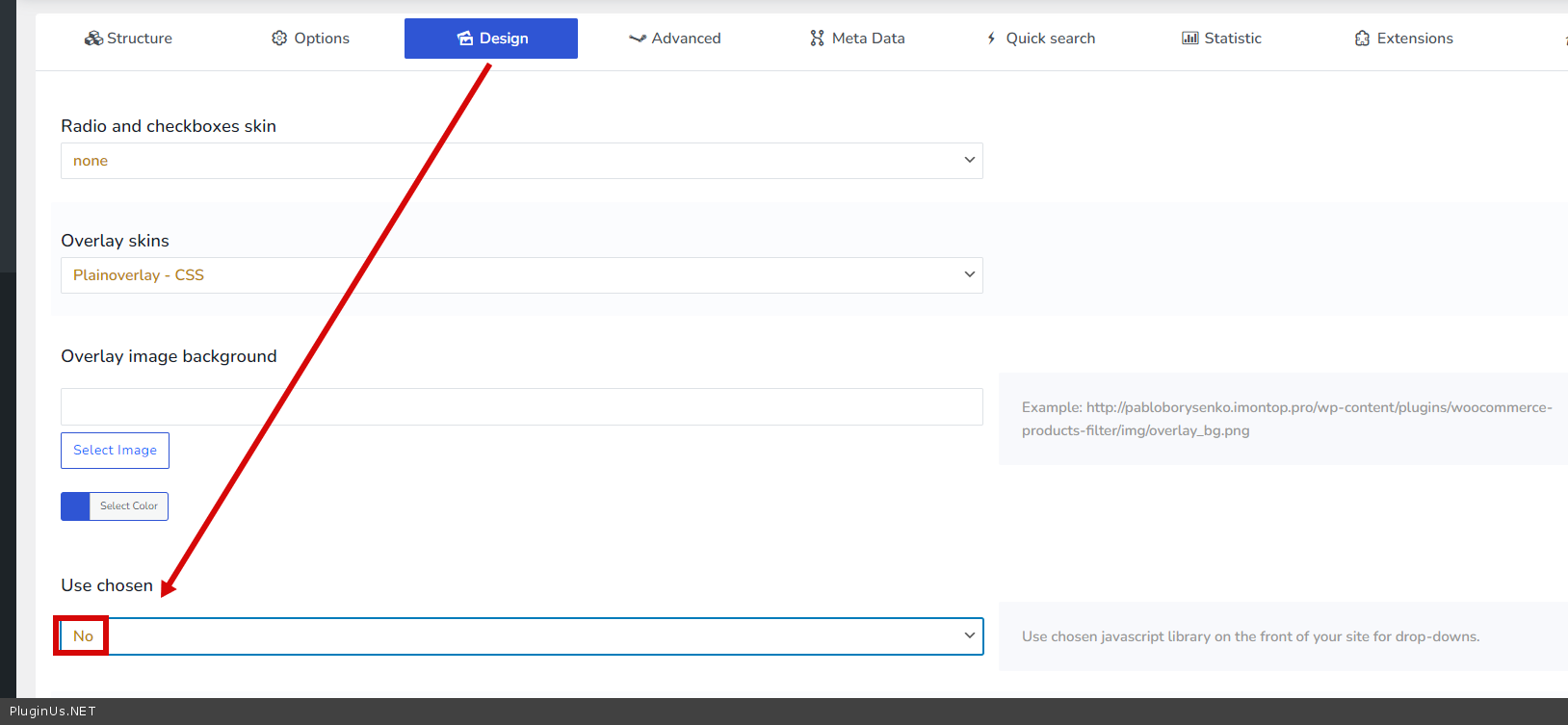Click the chevron arrow of the Use chosen select
Image resolution: width=1568 pixels, height=725 pixels.
click(969, 636)
